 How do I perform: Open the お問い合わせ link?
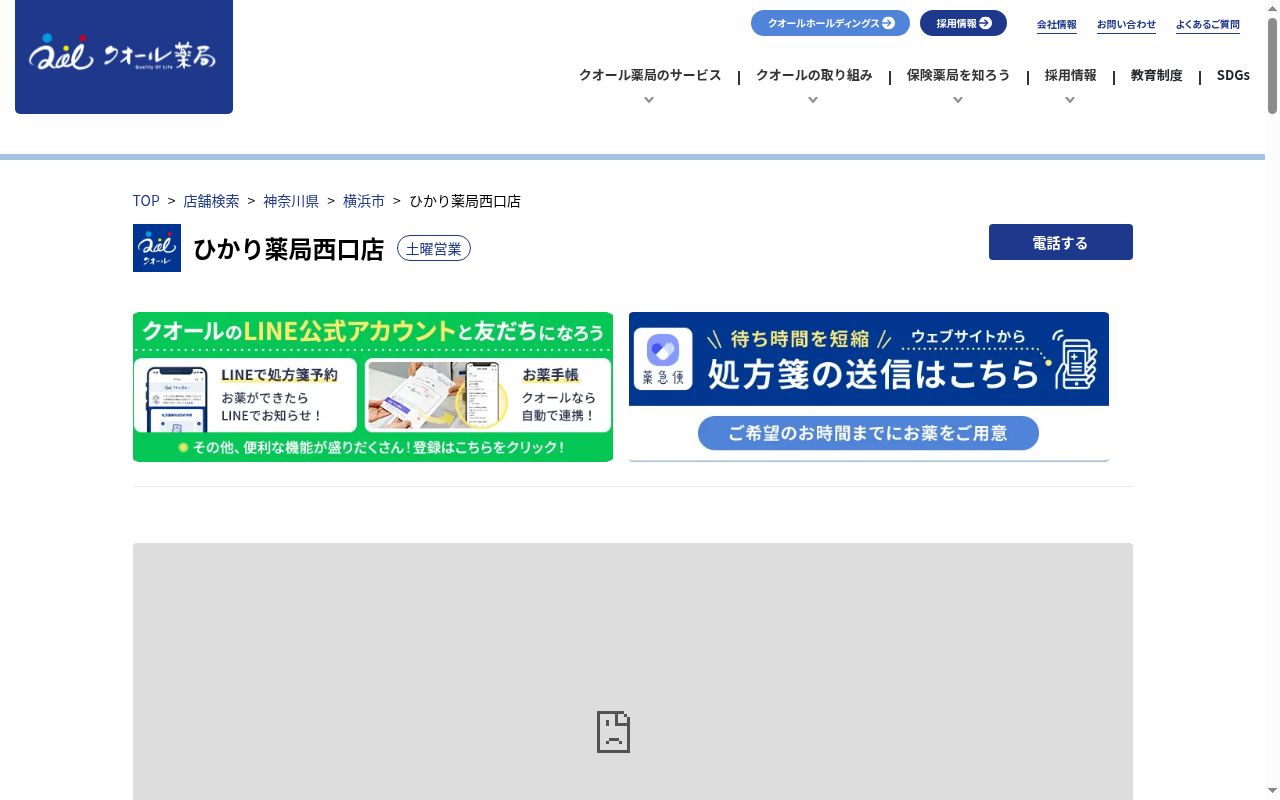(x=1126, y=24)
